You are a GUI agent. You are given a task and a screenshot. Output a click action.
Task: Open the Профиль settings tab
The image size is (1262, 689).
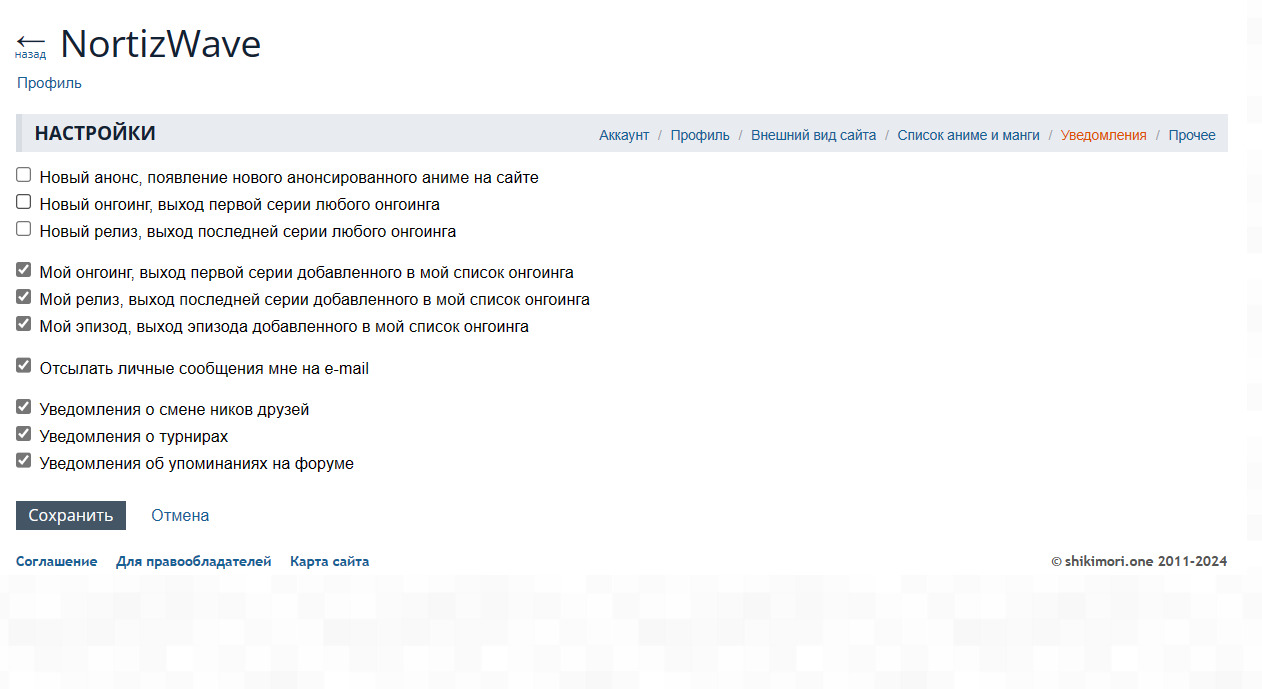tap(700, 135)
